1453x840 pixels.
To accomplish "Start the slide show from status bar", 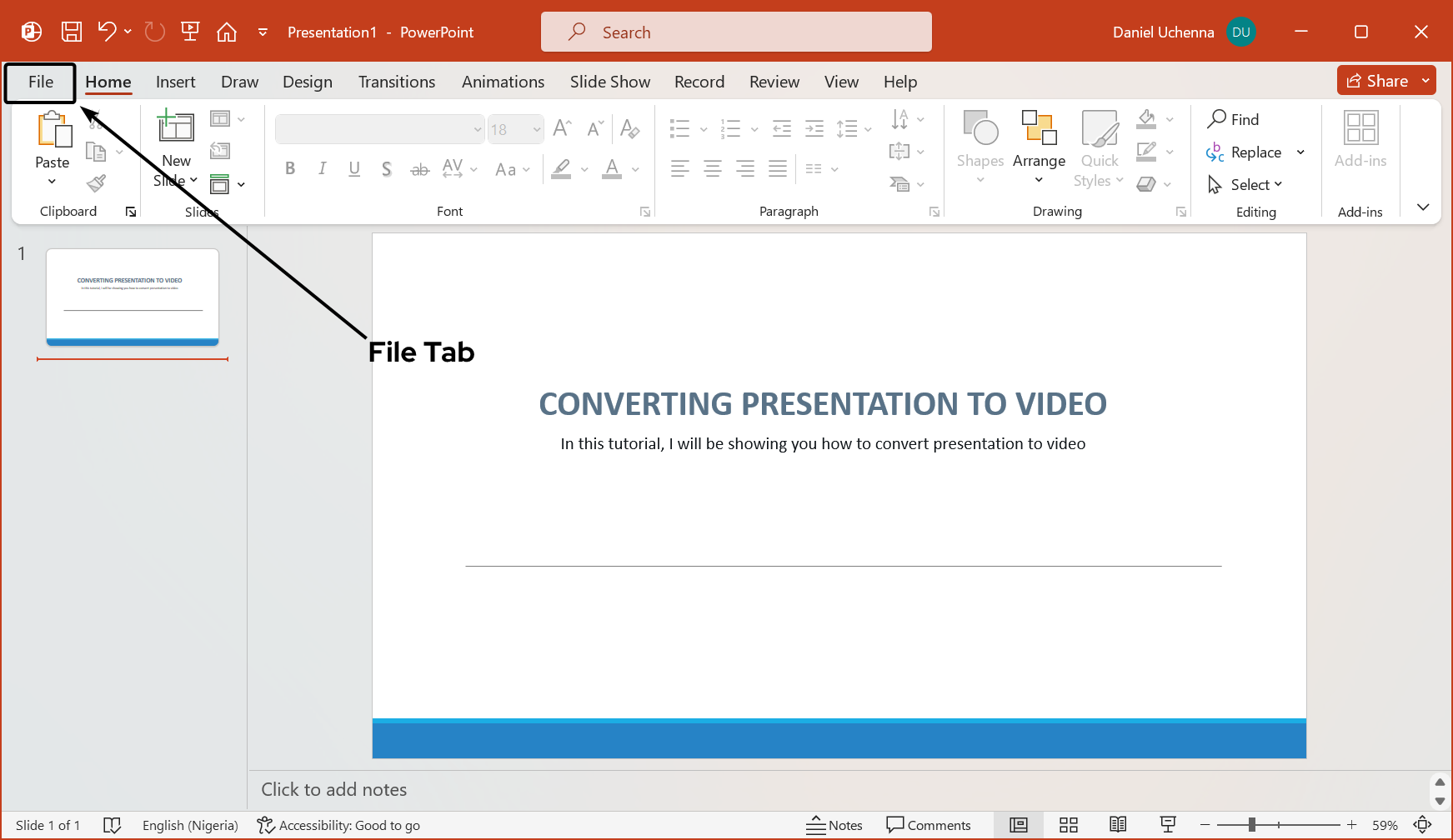I will (x=1168, y=824).
